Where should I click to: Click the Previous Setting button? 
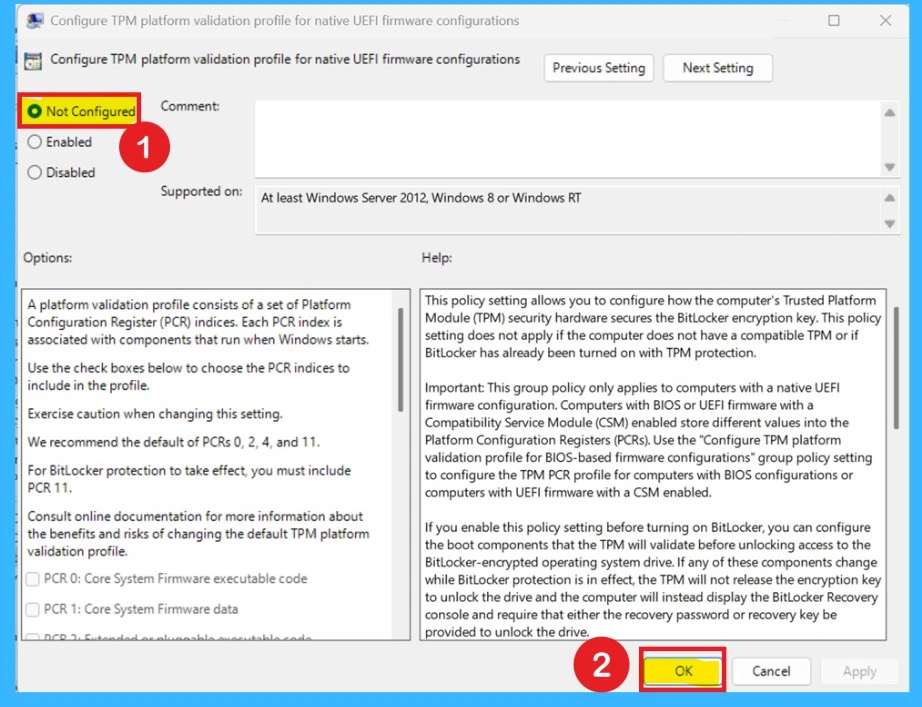[598, 68]
